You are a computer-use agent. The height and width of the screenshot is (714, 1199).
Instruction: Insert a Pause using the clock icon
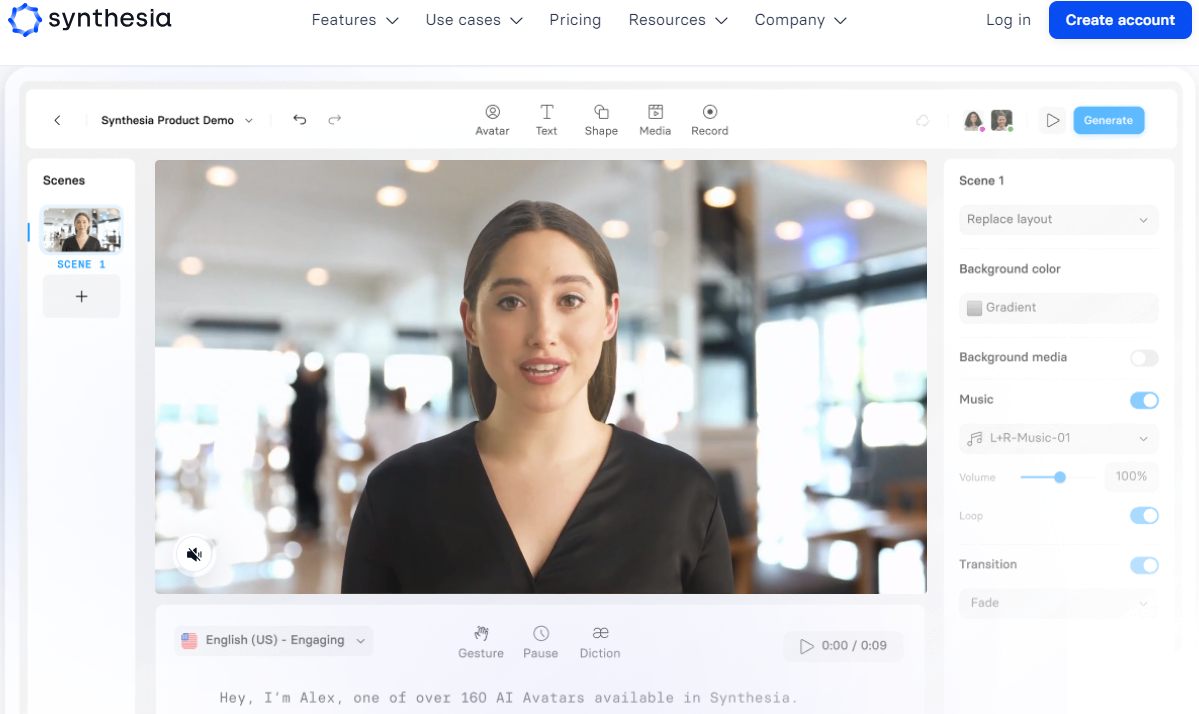[540, 634]
